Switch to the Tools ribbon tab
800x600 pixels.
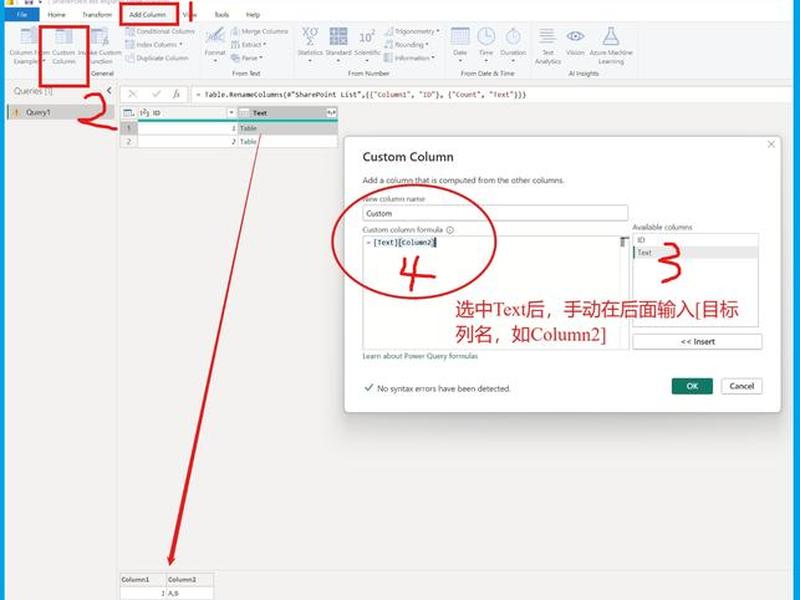tap(221, 14)
